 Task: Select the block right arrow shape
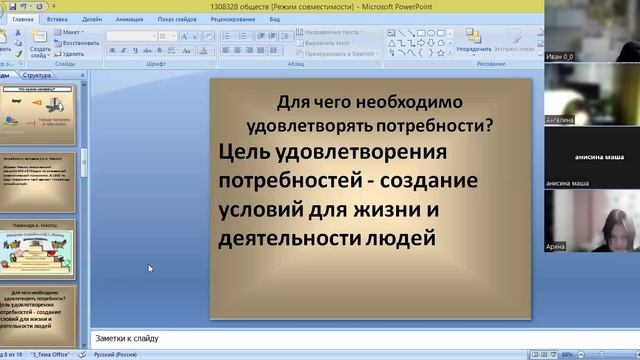pos(421,43)
